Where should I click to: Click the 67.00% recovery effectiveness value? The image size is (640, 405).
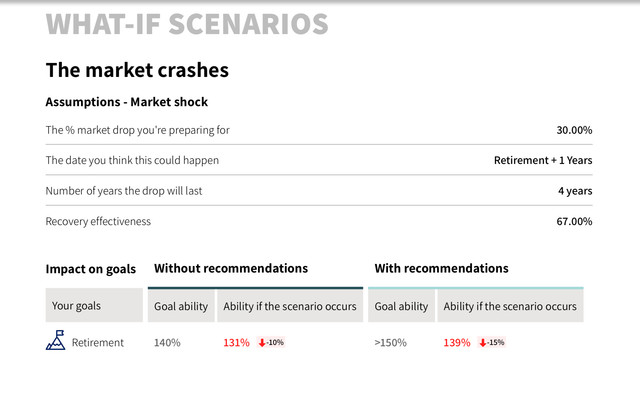pos(574,222)
